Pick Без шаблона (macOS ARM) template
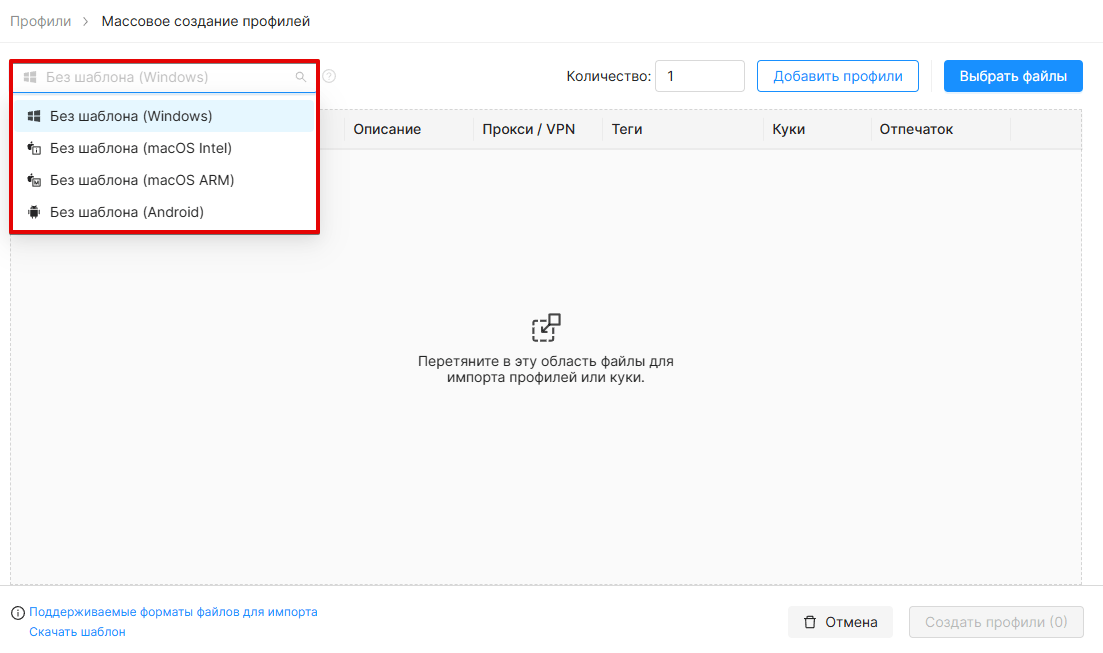This screenshot has height=653, width=1103. (x=164, y=180)
